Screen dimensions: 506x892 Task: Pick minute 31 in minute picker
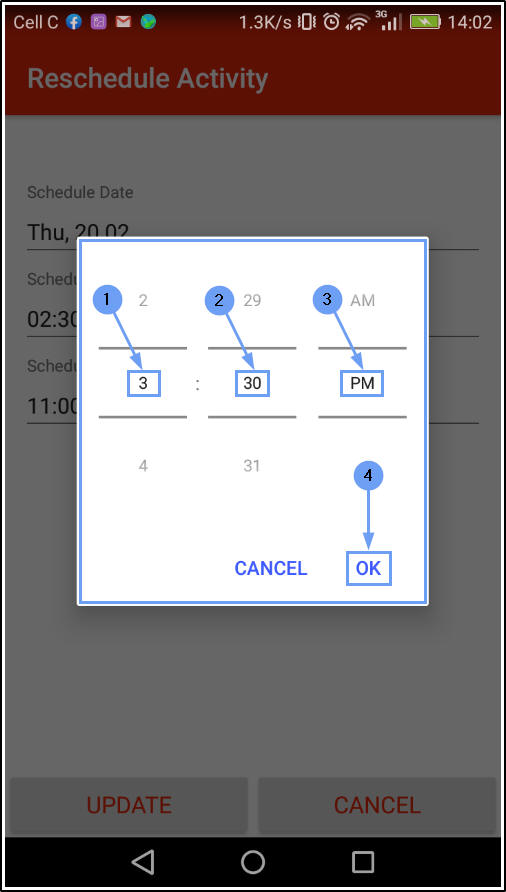click(x=252, y=466)
